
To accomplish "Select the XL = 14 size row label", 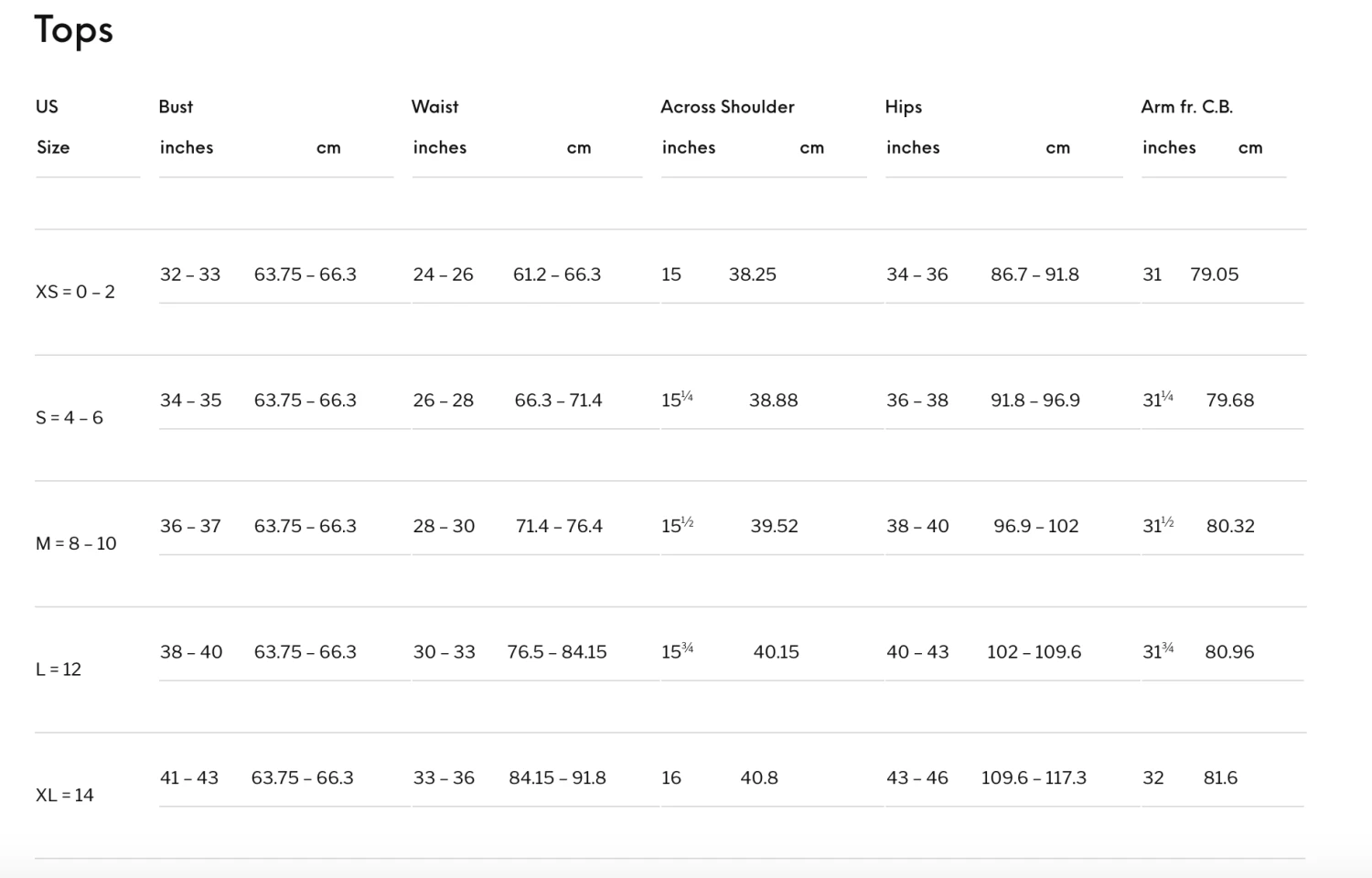I will click(65, 795).
